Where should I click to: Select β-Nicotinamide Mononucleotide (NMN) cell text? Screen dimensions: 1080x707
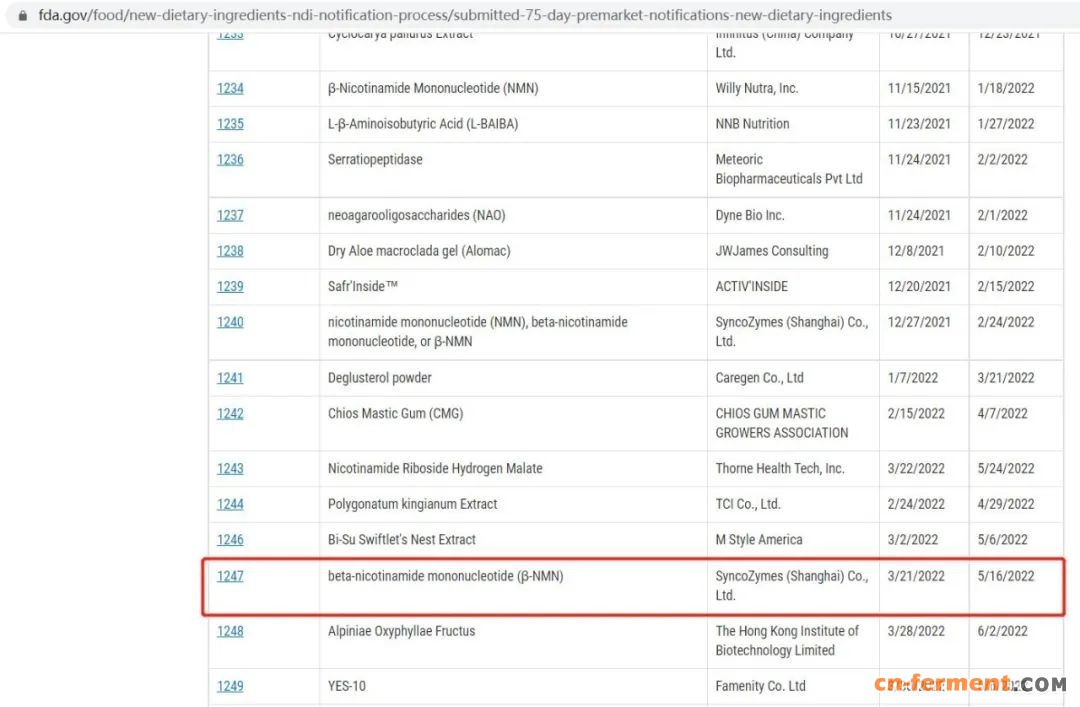(433, 88)
